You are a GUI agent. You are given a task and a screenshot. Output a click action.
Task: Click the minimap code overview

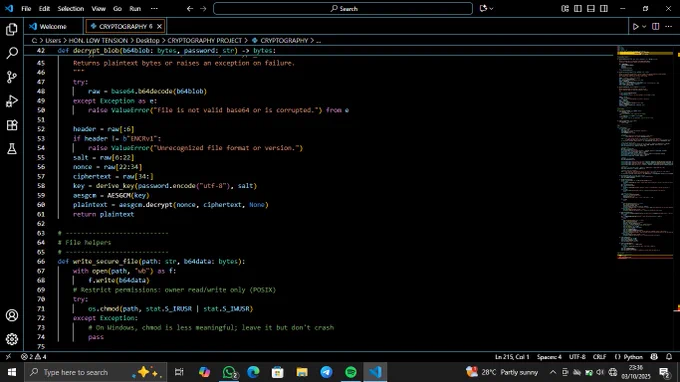[x=645, y=152]
